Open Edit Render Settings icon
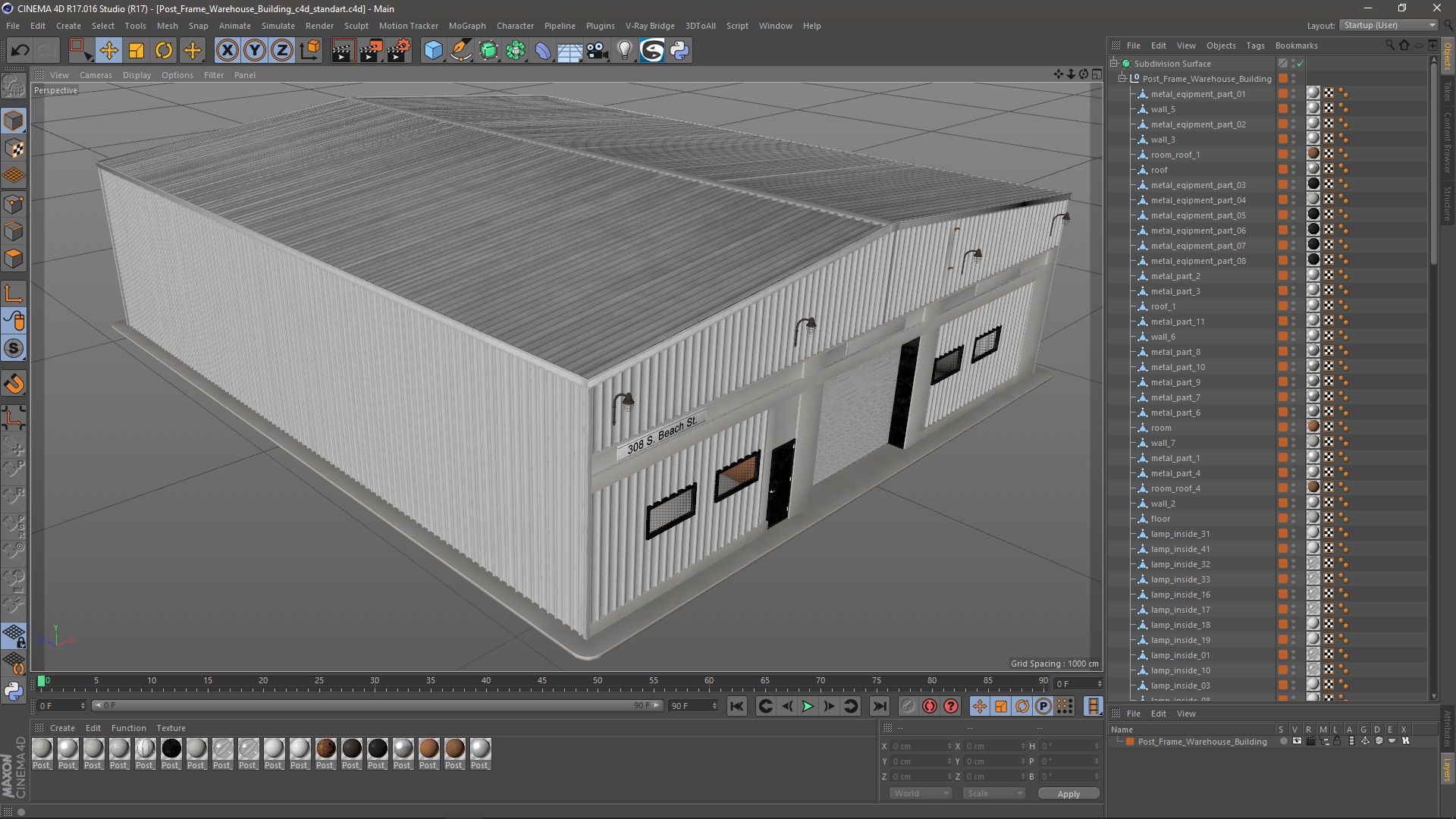1456x819 pixels. [x=398, y=51]
